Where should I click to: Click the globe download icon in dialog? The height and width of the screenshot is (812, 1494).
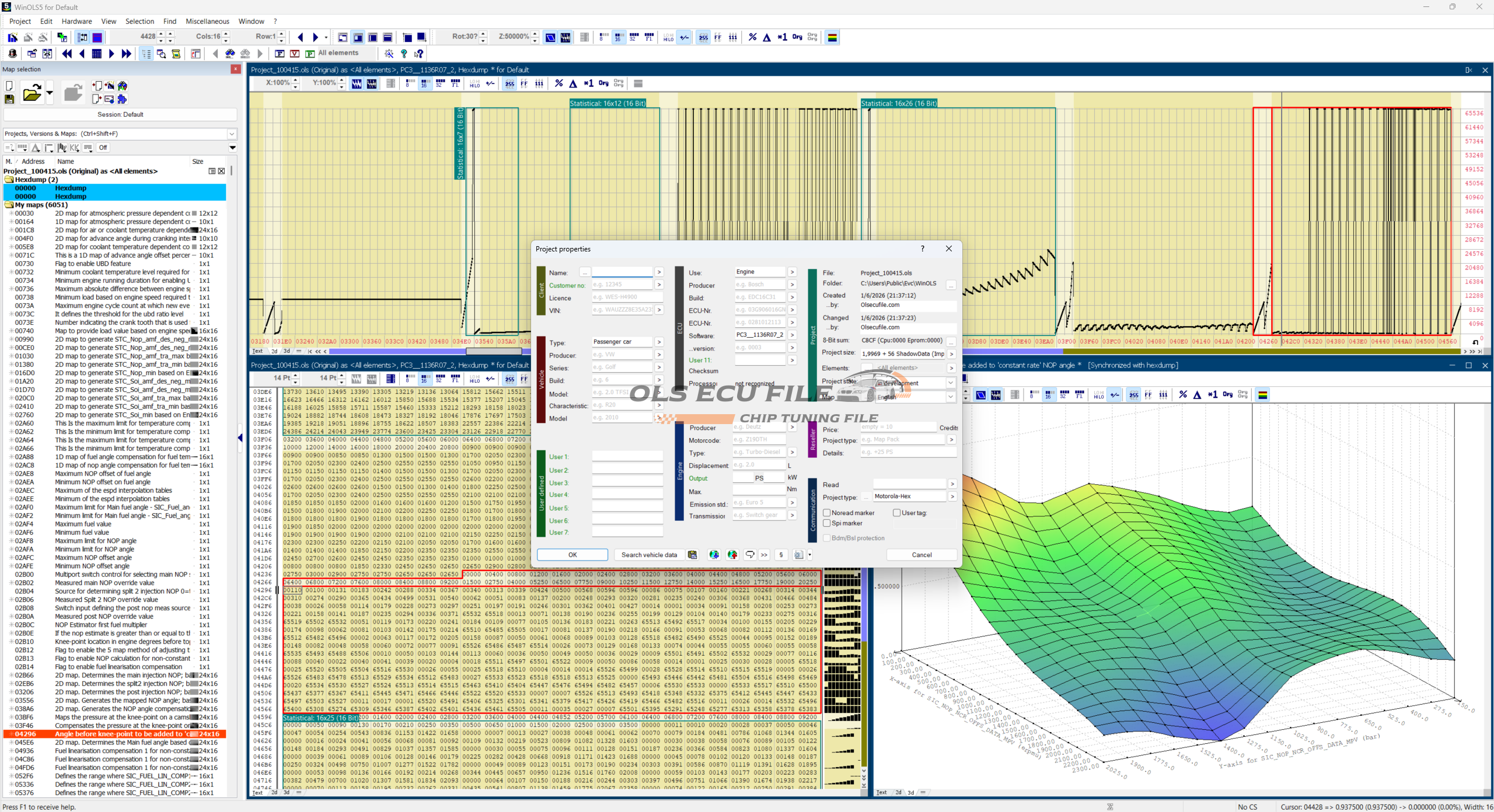714,555
